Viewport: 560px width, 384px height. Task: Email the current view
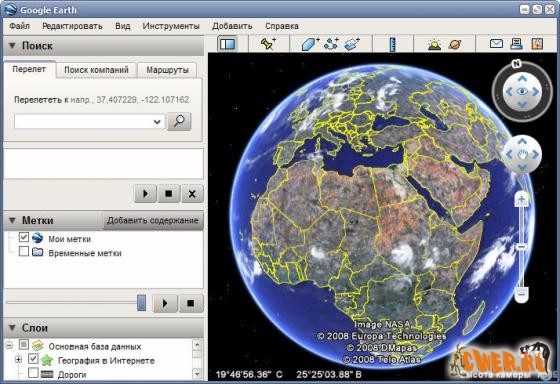point(496,44)
